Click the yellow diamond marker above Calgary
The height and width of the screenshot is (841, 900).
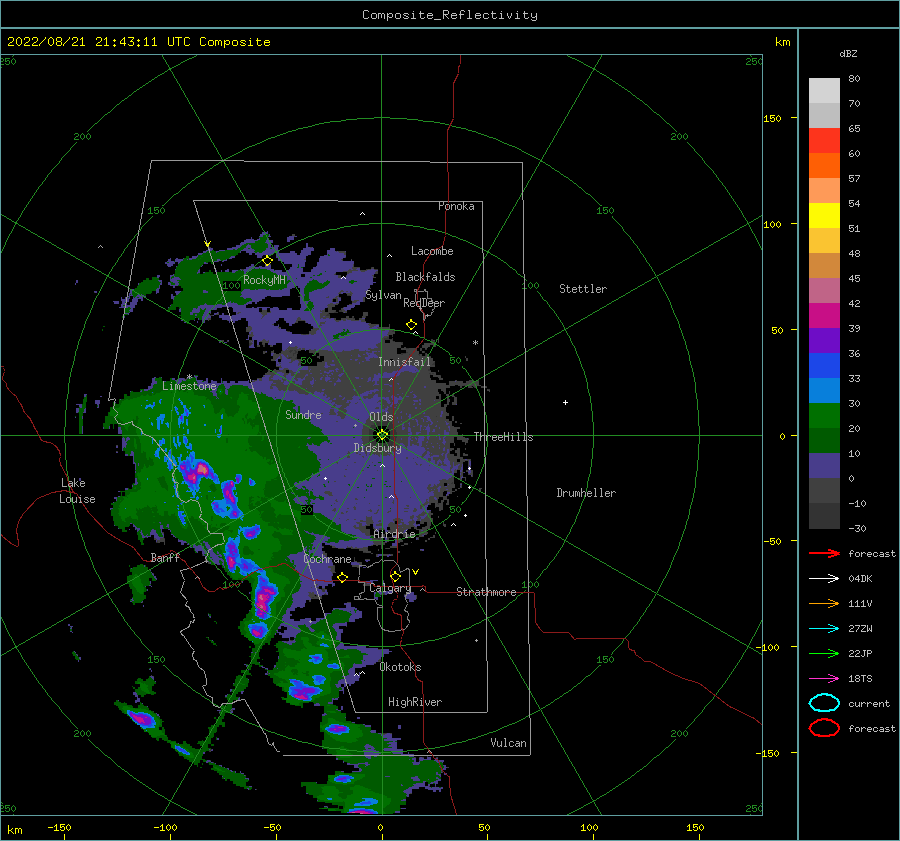tap(395, 576)
